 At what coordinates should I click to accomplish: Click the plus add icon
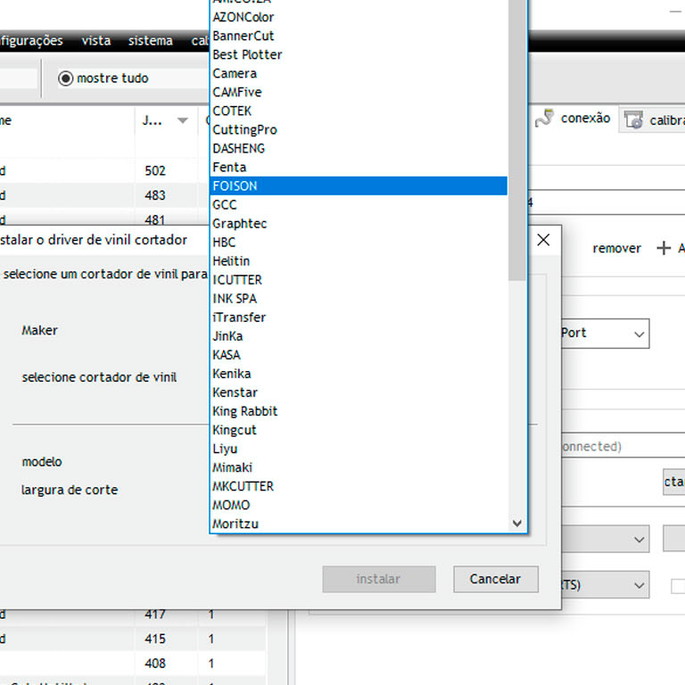click(664, 248)
